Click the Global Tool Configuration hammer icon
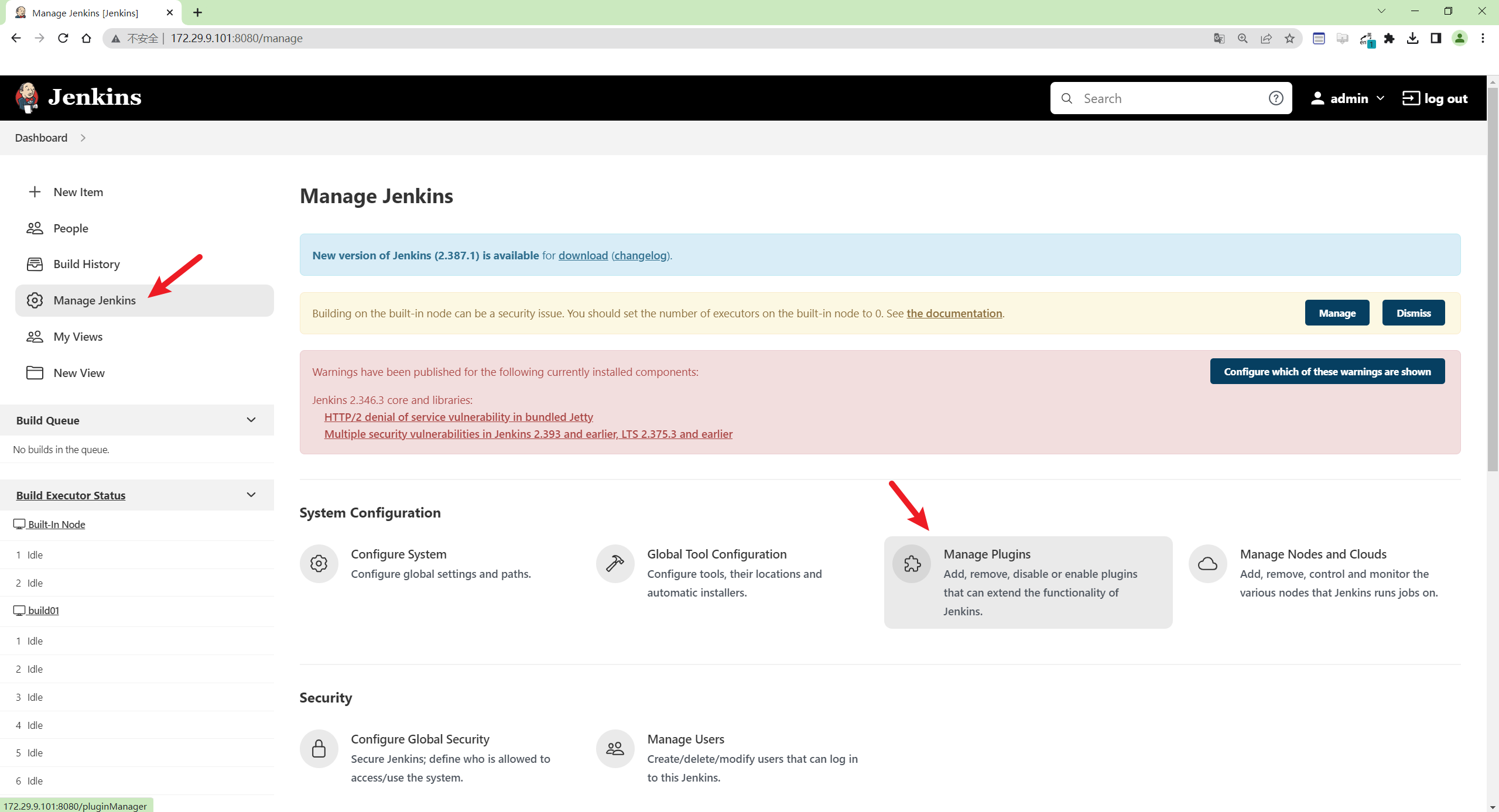Viewport: 1499px width, 812px height. 615,564
